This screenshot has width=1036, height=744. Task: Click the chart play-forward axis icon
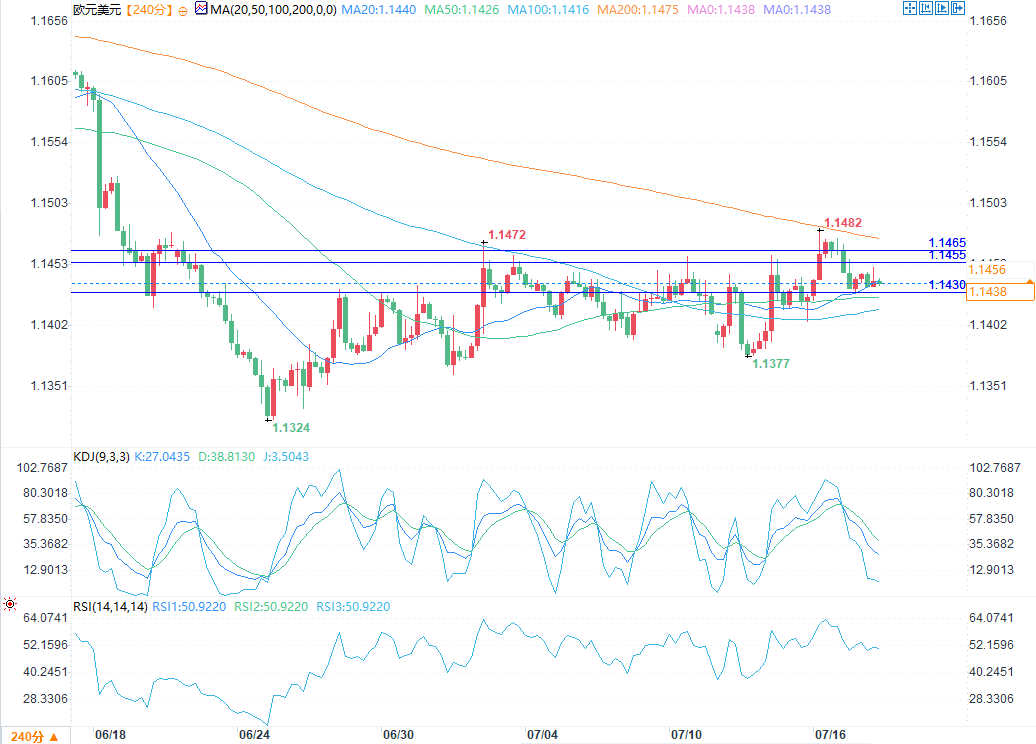tap(942, 8)
